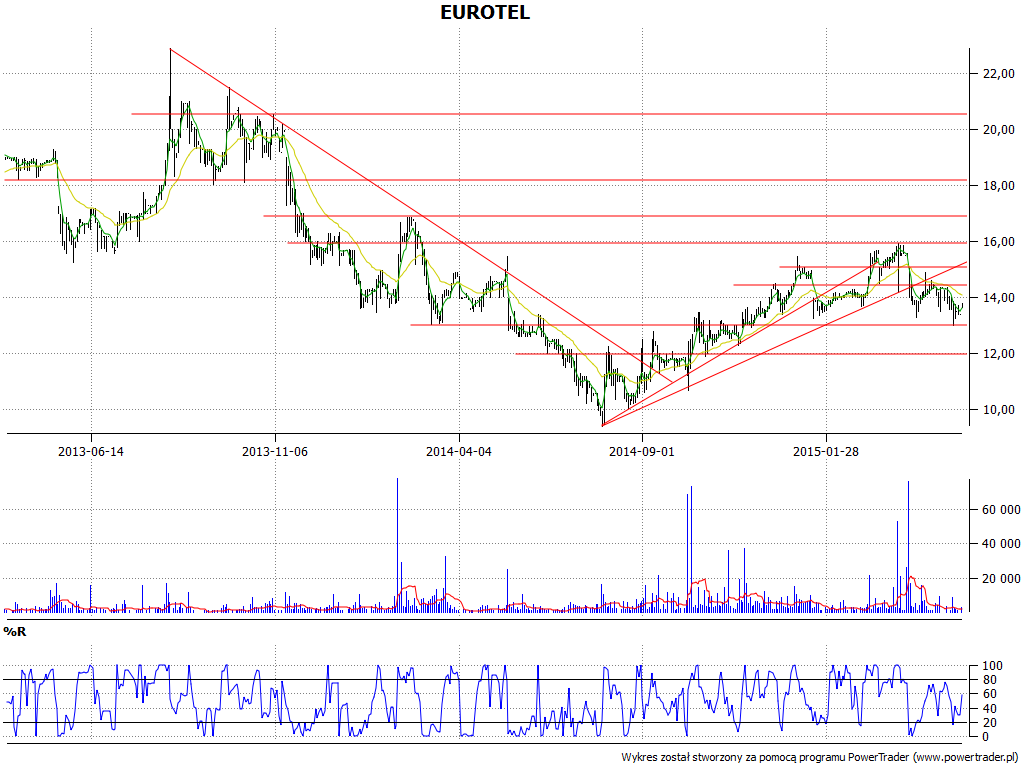Click the %R indicator panel label
The image size is (1024, 768).
(14, 632)
